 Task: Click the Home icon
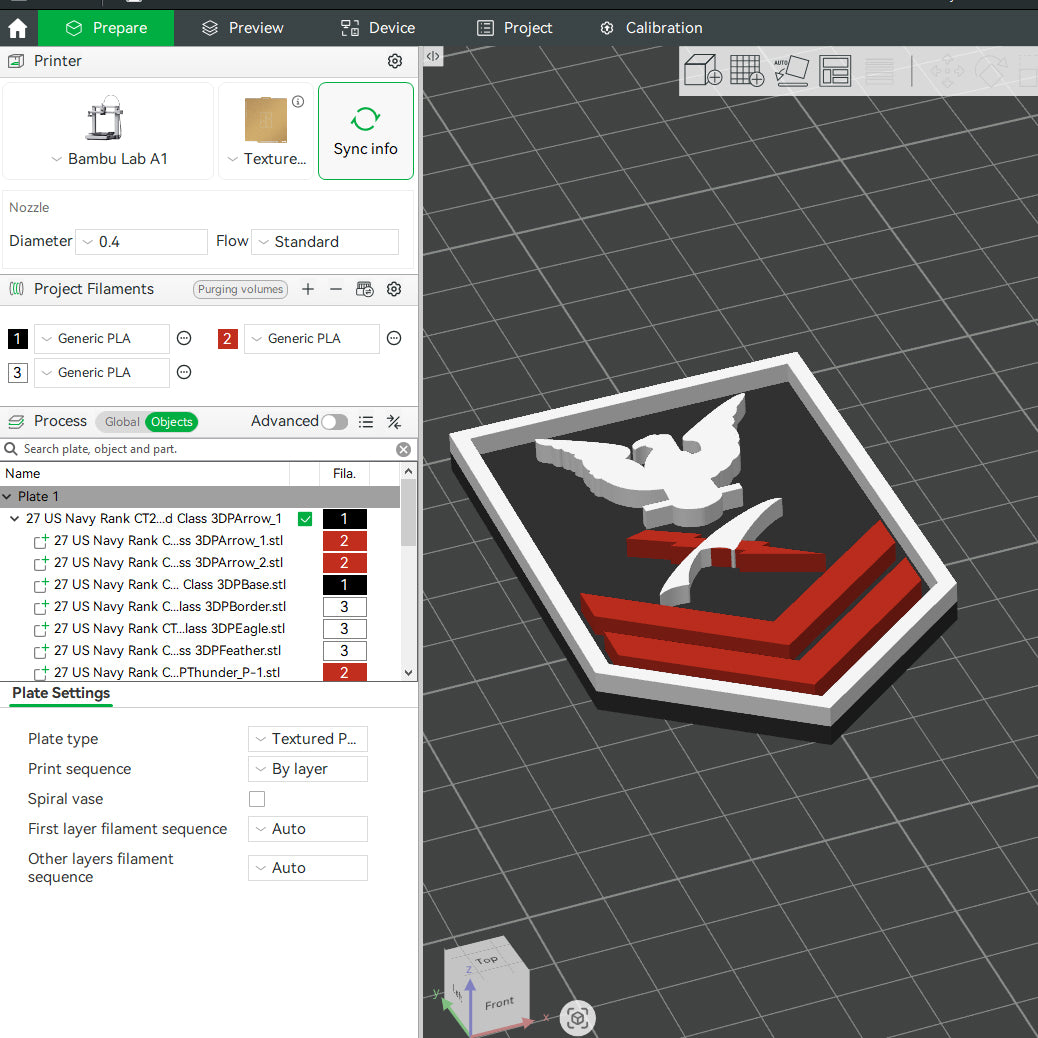tap(18, 28)
